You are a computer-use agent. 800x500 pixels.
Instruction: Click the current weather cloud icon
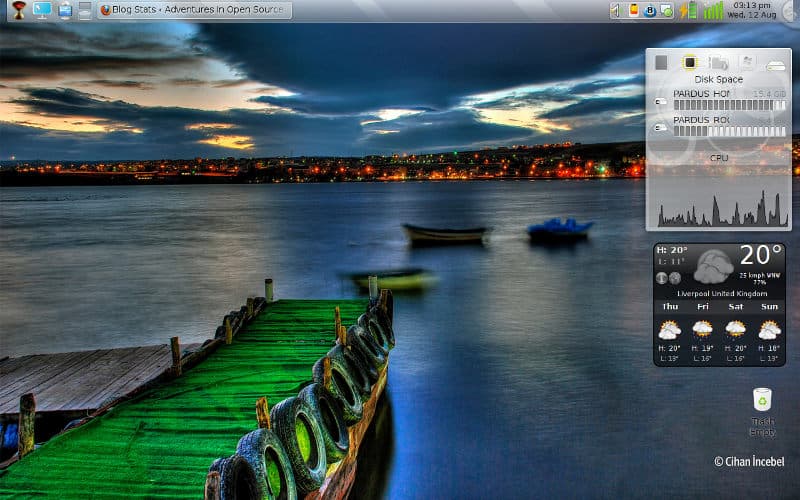712,267
